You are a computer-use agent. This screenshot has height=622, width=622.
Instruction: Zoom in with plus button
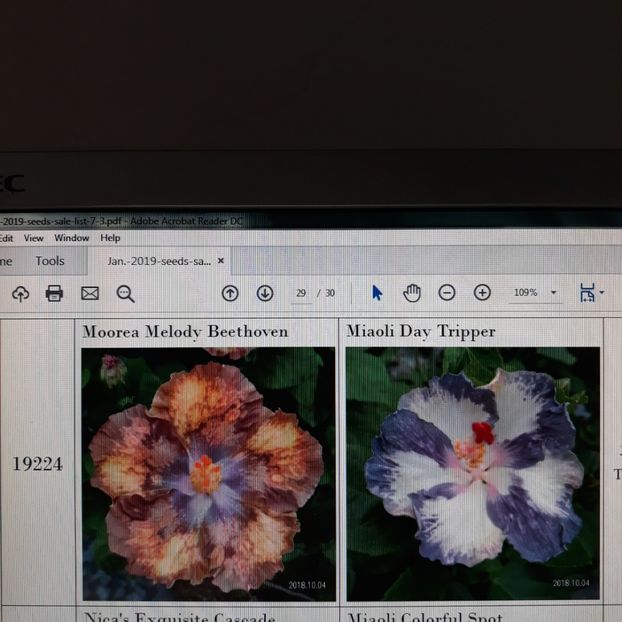(482, 292)
